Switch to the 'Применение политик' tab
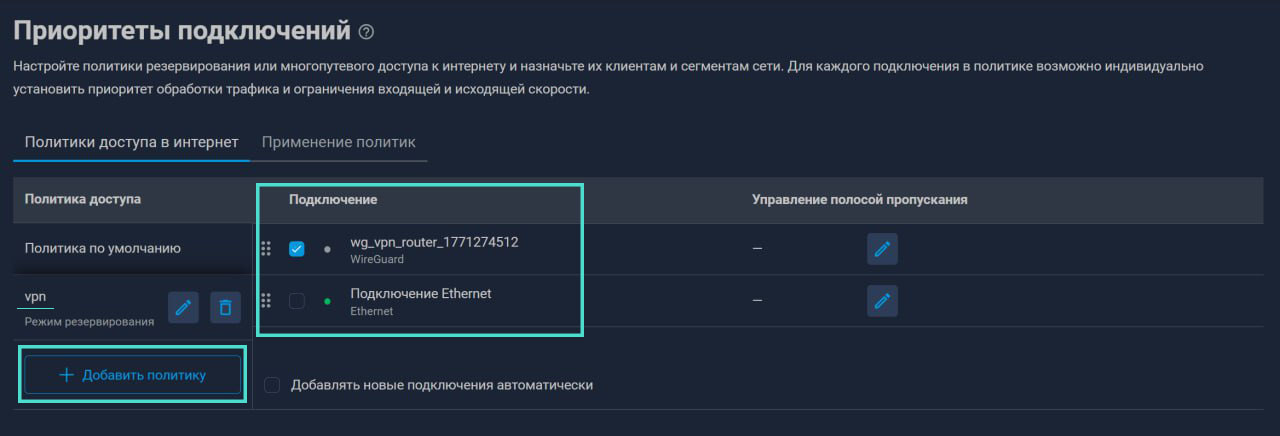 point(339,142)
